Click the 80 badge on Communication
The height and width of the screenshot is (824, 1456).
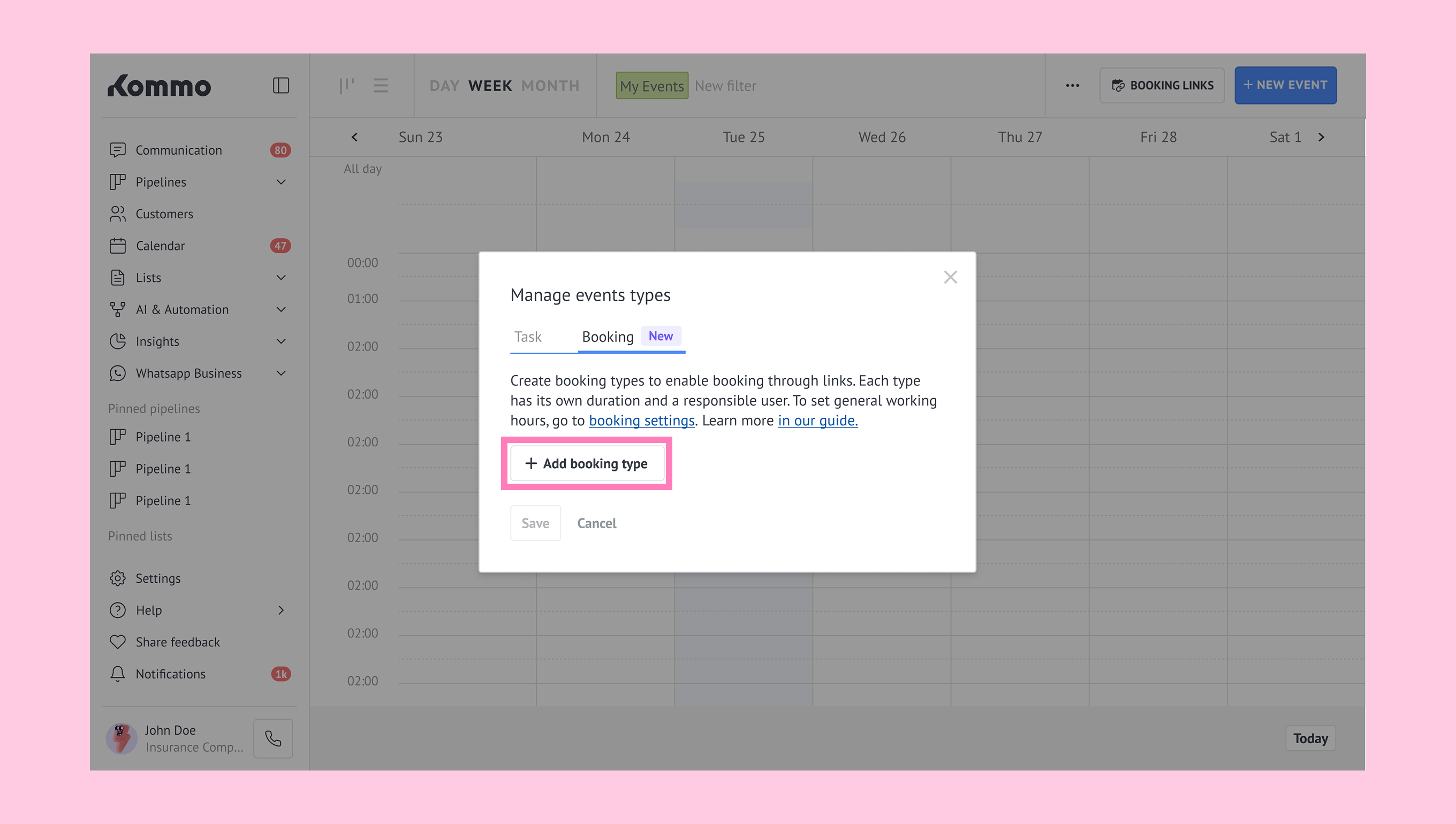[x=280, y=150]
